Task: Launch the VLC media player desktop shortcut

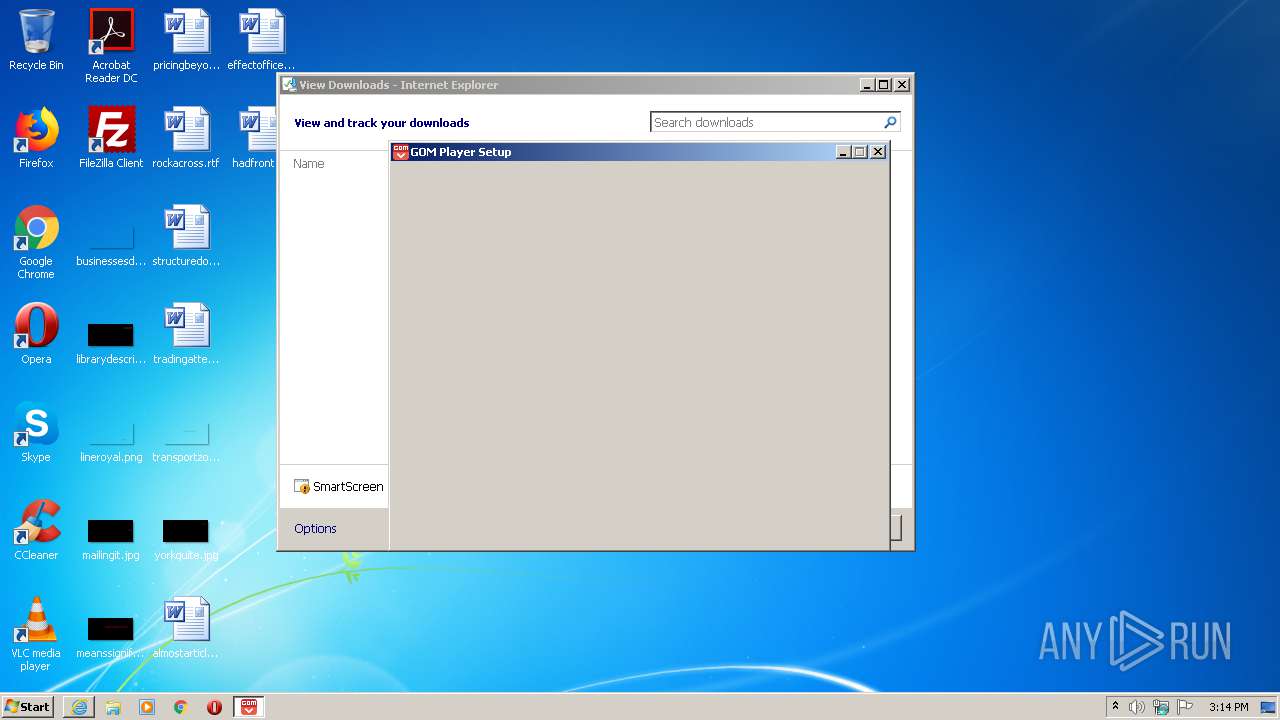Action: tap(36, 634)
